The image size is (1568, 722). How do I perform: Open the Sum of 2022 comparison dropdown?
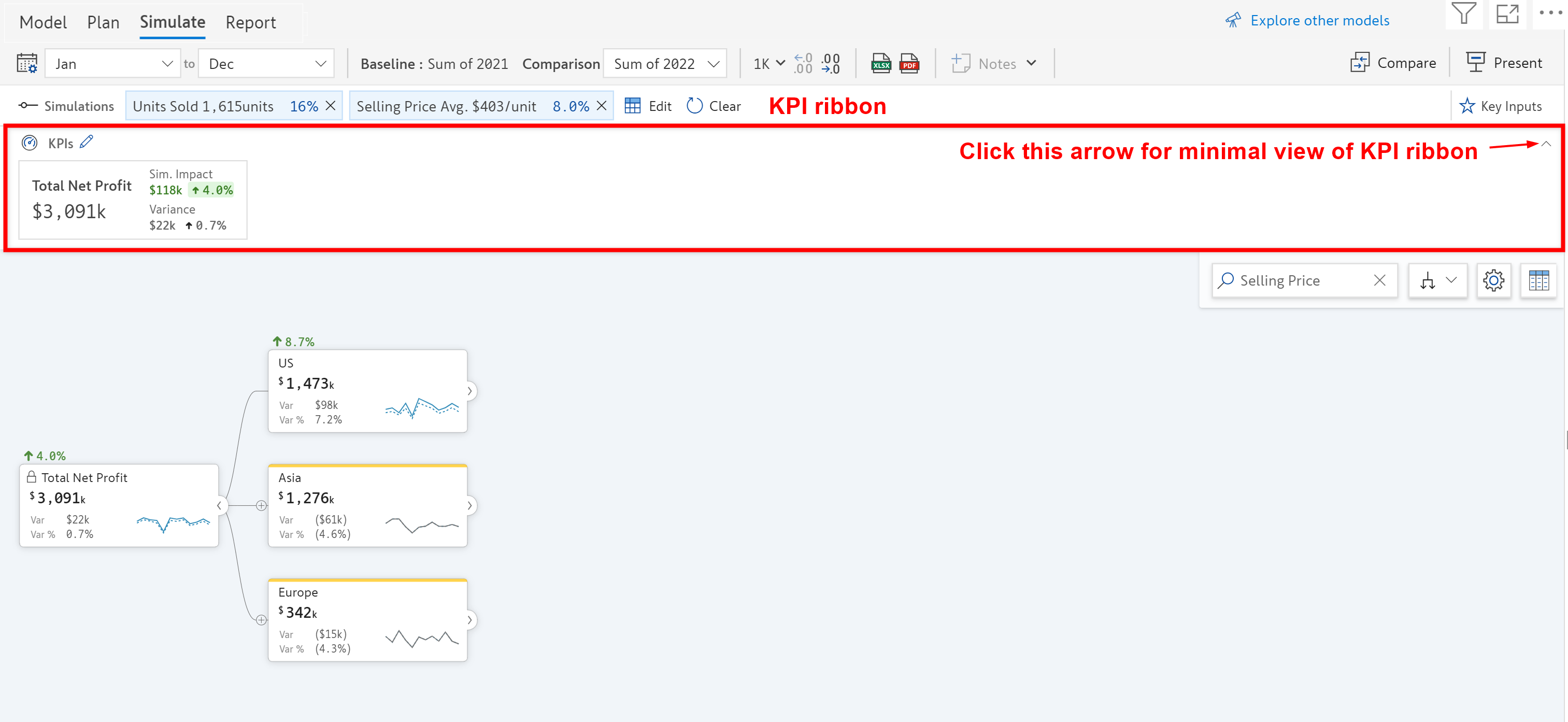[665, 63]
